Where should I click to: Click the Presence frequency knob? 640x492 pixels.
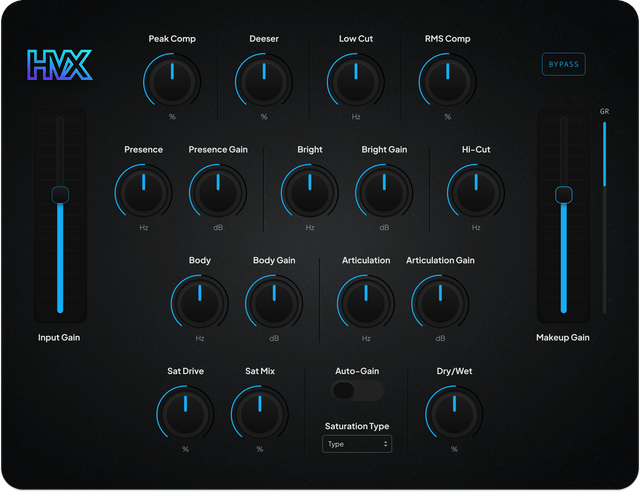click(x=144, y=192)
